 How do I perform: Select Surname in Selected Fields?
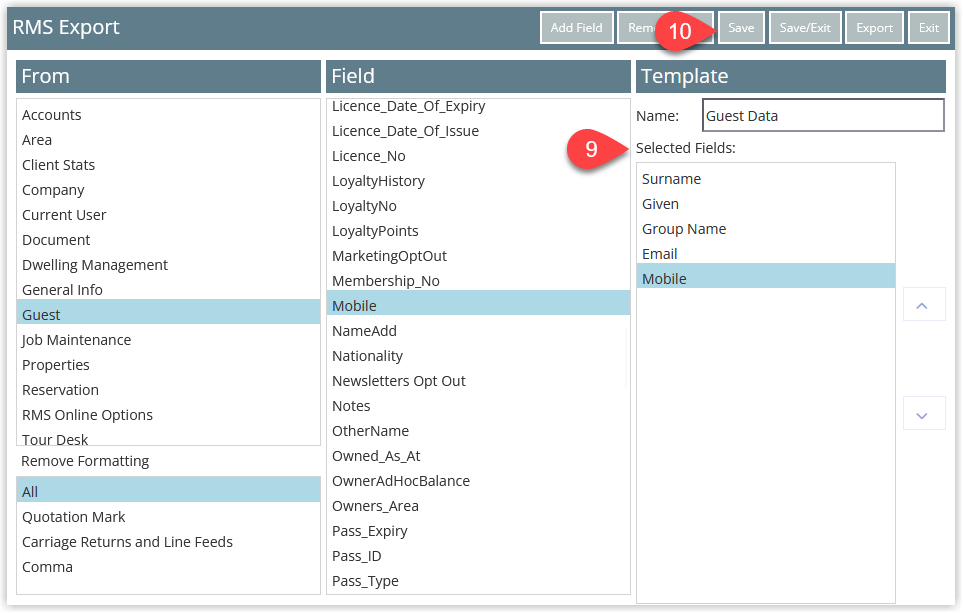click(x=766, y=179)
